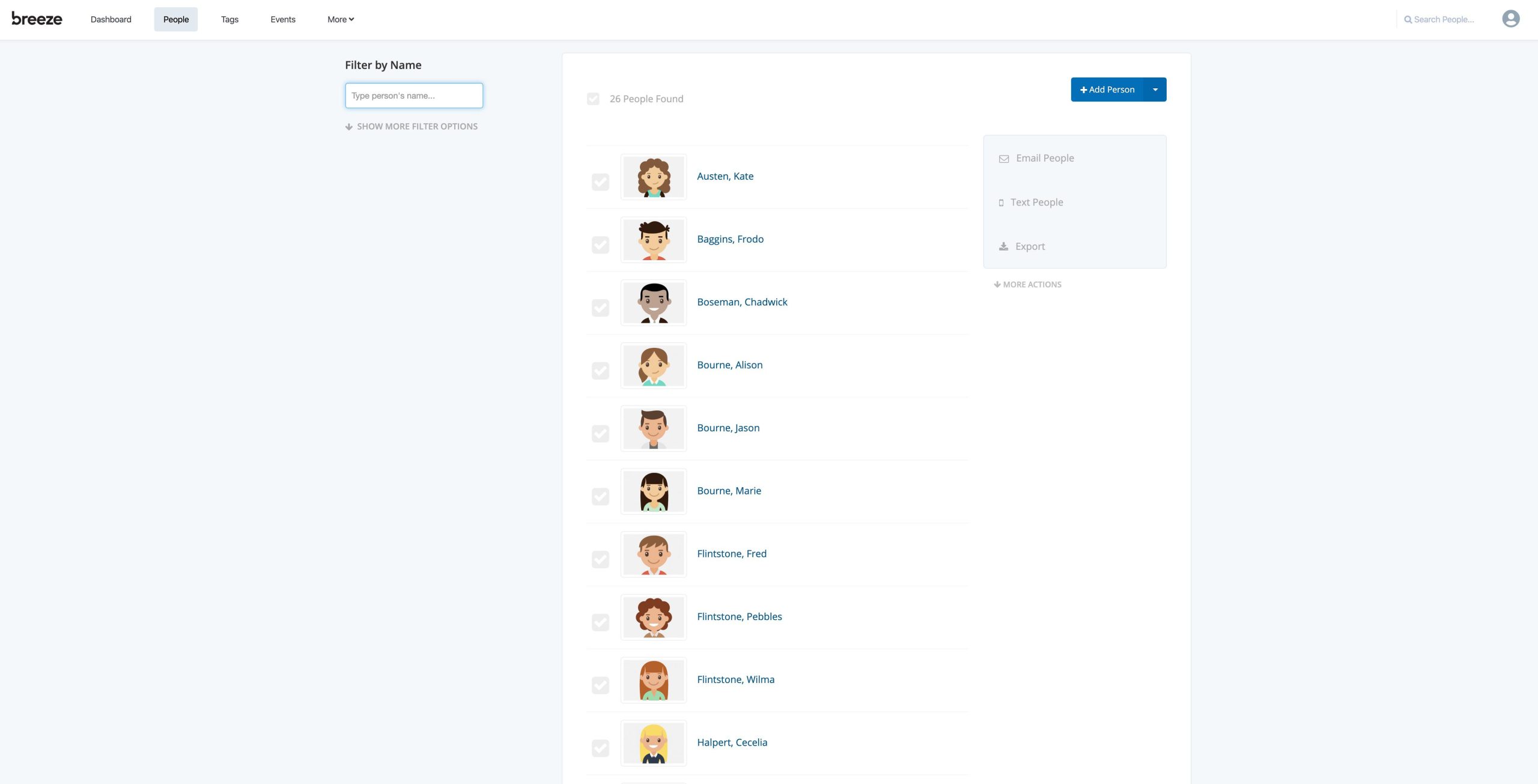Check the box next to Baggins, Frodo
Viewport: 1538px width, 784px height.
[x=600, y=245]
